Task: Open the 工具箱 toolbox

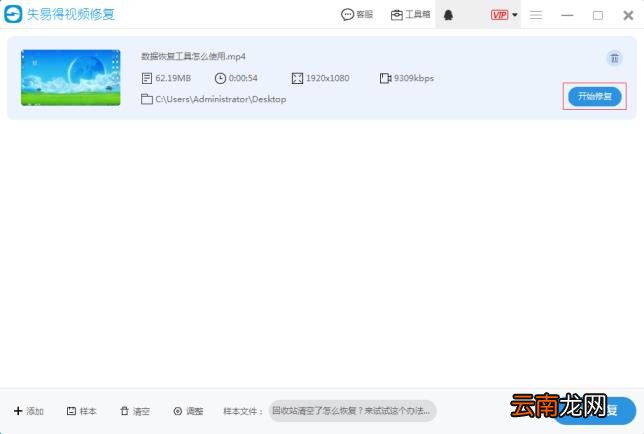Action: 410,15
